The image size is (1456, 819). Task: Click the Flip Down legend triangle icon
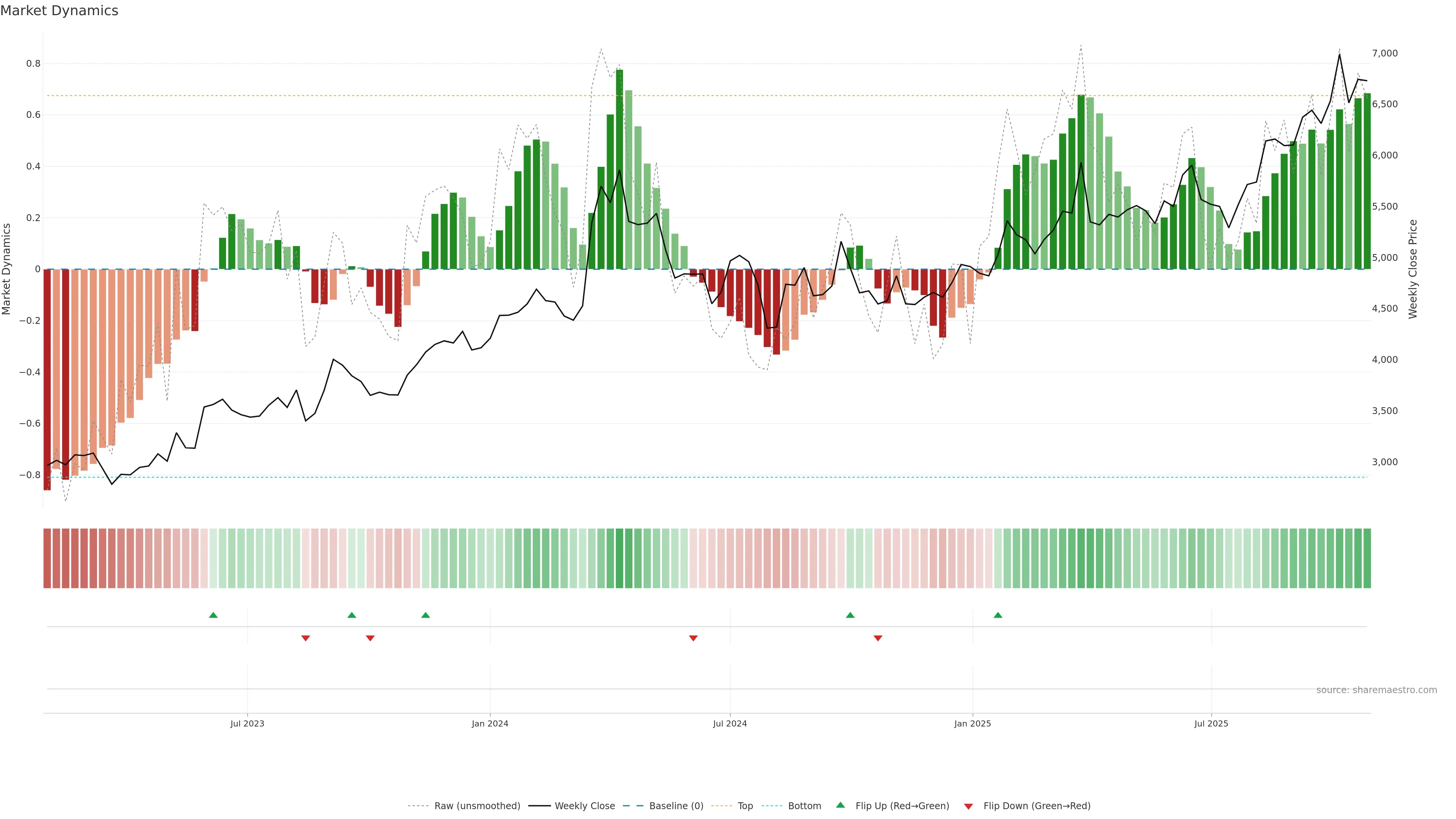[x=968, y=806]
